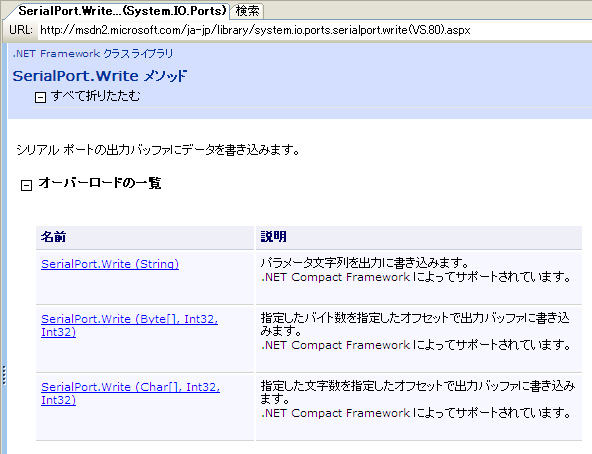Click the 名前 column header
Screen dimensions: 592x454
click(x=53, y=237)
